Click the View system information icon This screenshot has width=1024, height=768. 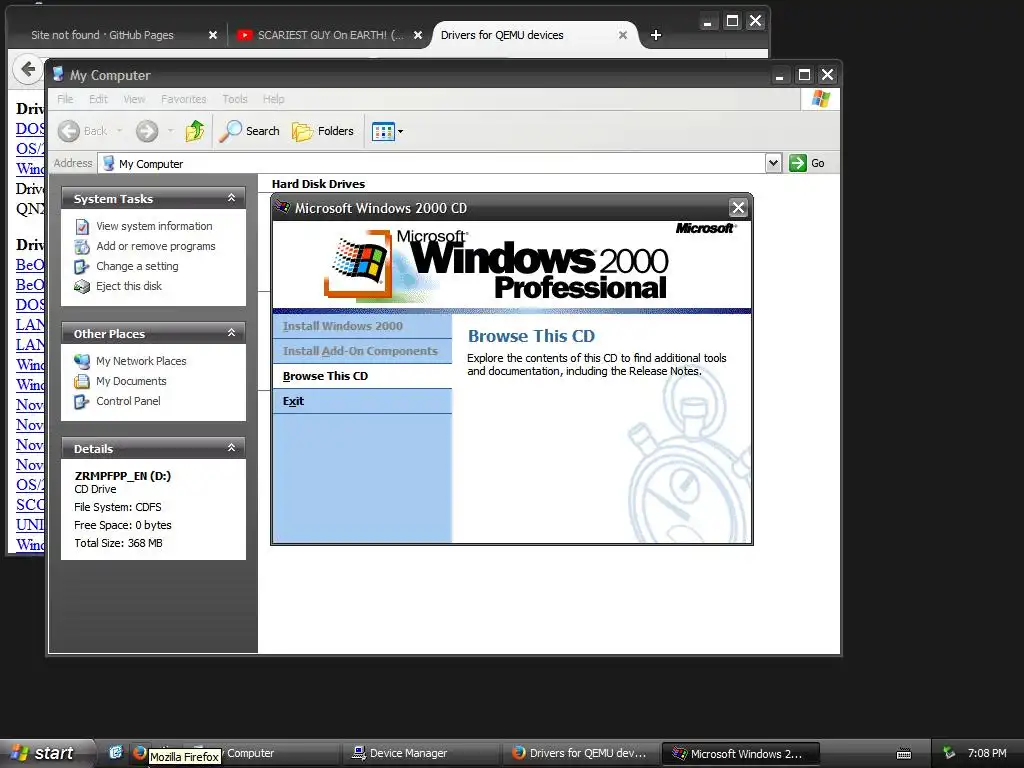point(82,227)
